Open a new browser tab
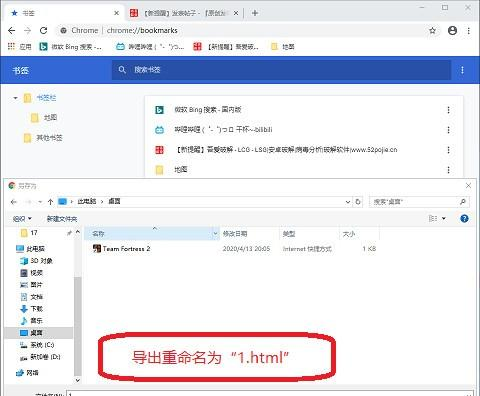480x396 pixels. point(255,13)
